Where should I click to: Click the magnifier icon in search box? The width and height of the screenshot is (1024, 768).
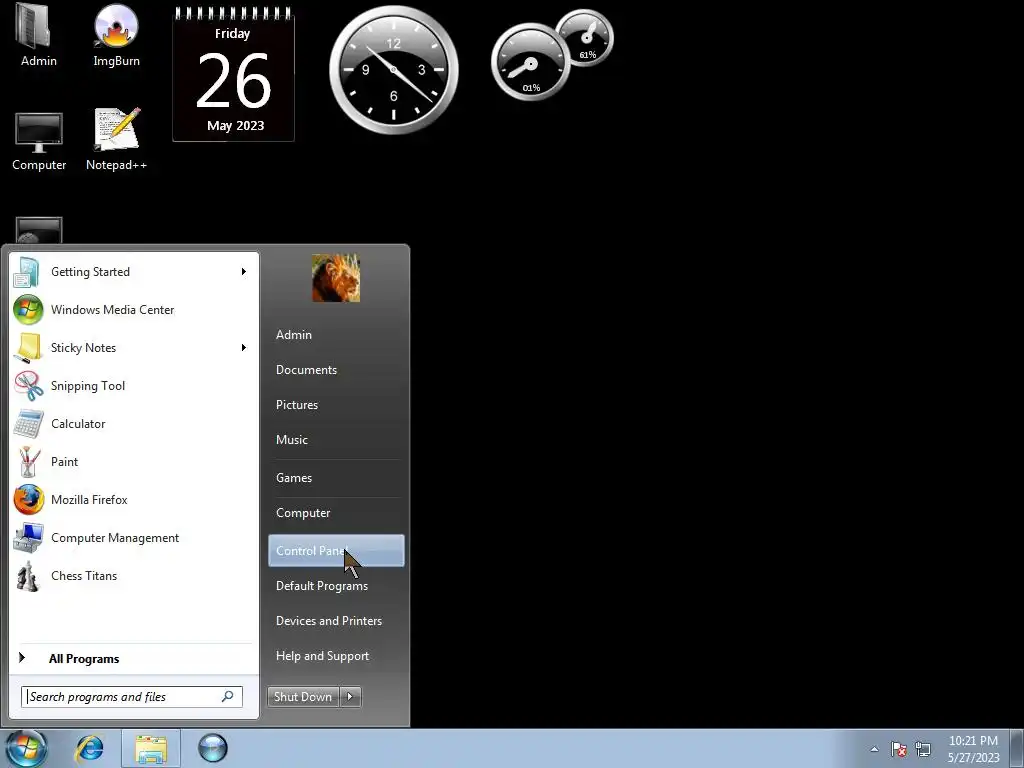coord(227,696)
